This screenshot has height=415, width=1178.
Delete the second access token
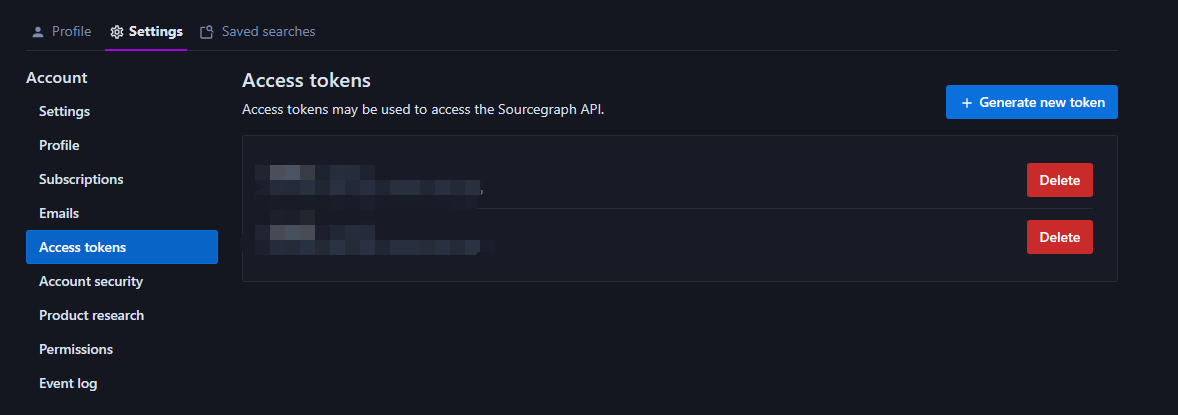point(1059,237)
